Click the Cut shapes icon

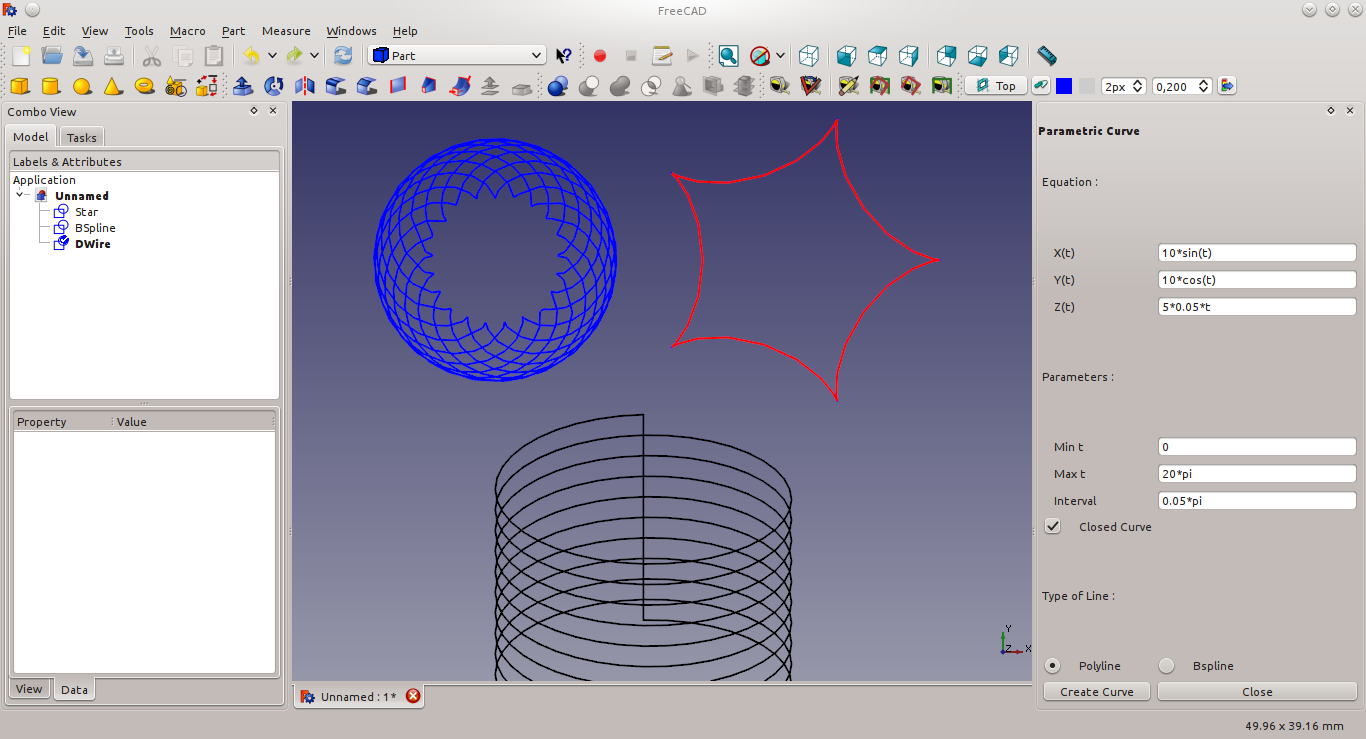[589, 86]
